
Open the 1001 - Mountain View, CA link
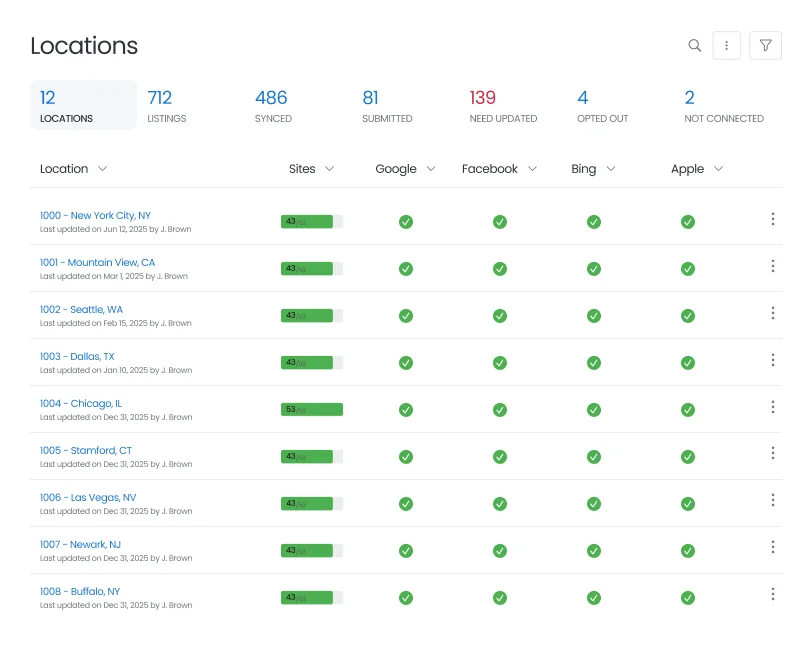[x=97, y=263]
